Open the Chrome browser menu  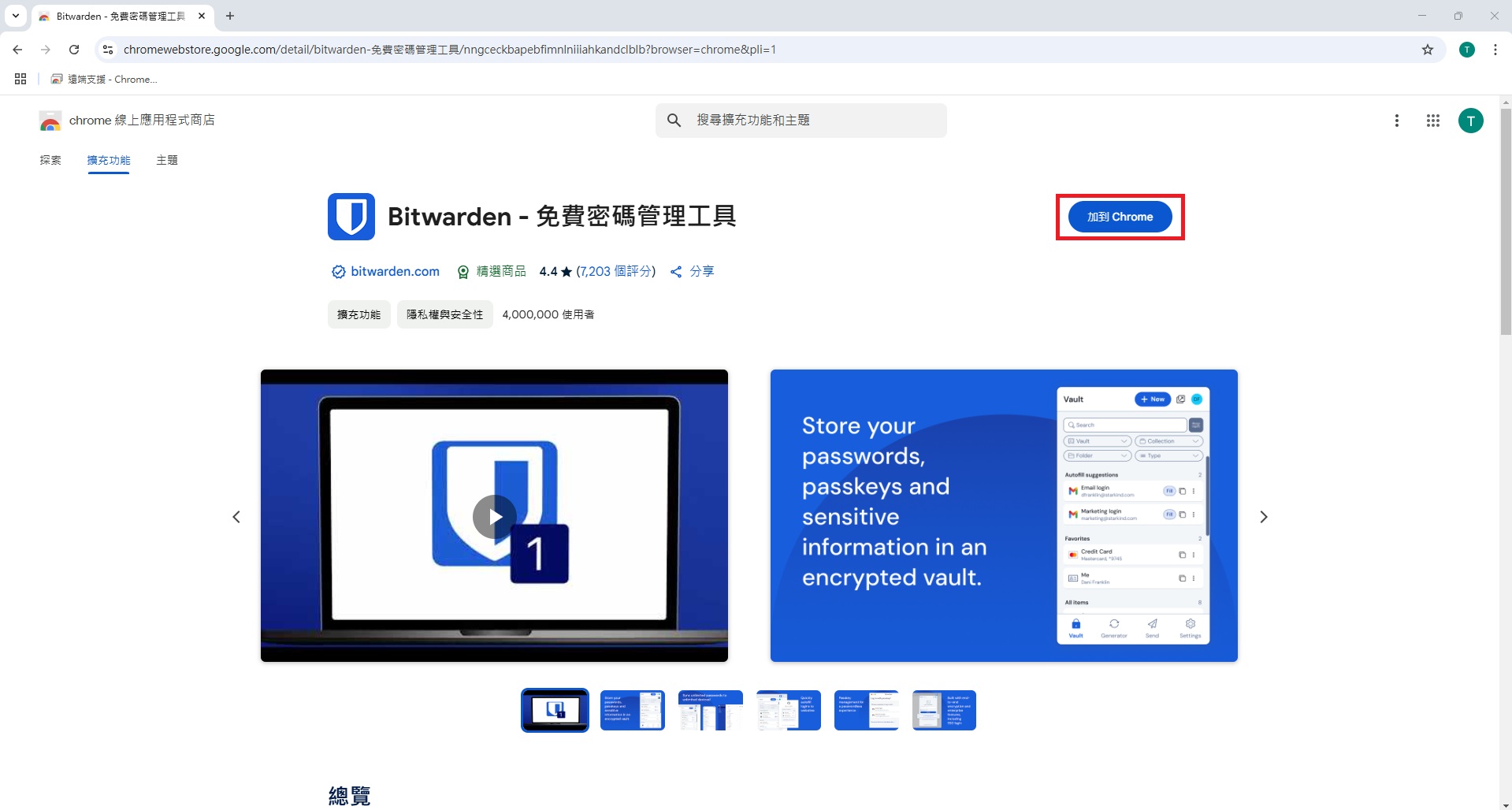[x=1495, y=49]
